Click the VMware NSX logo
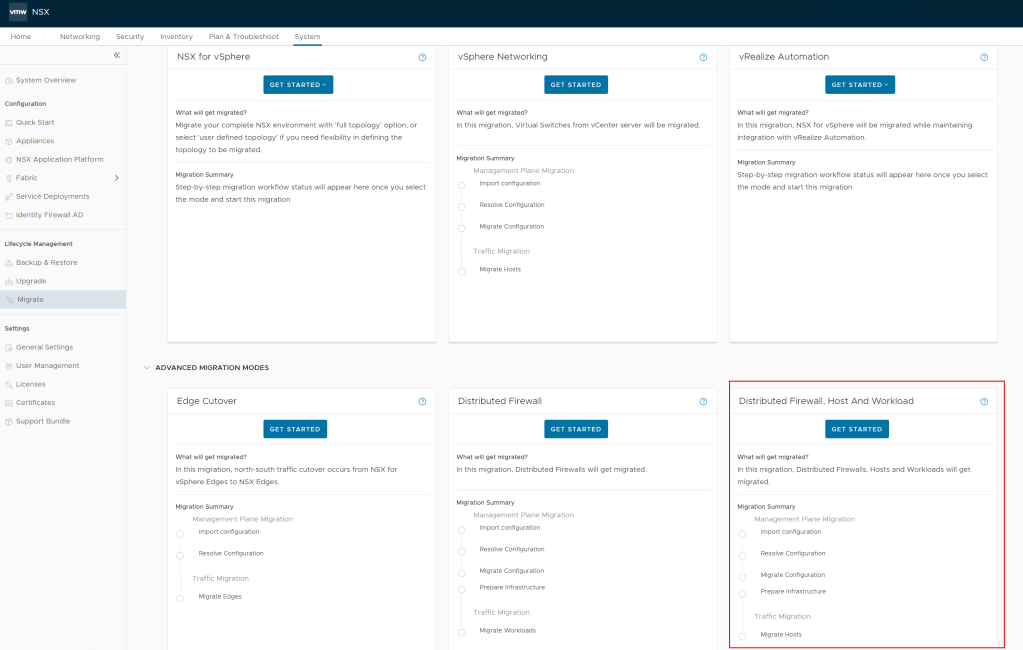The width and height of the screenshot is (1023, 650). 27,13
